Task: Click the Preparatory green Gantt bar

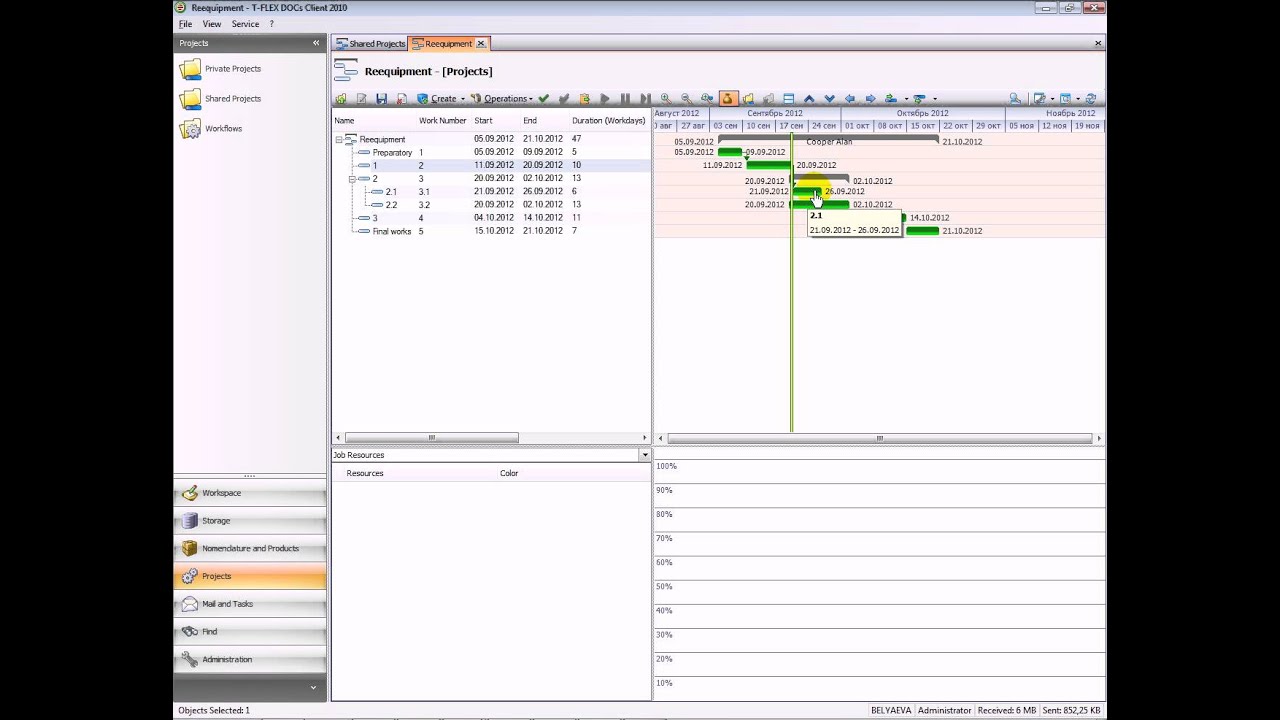Action: point(730,152)
